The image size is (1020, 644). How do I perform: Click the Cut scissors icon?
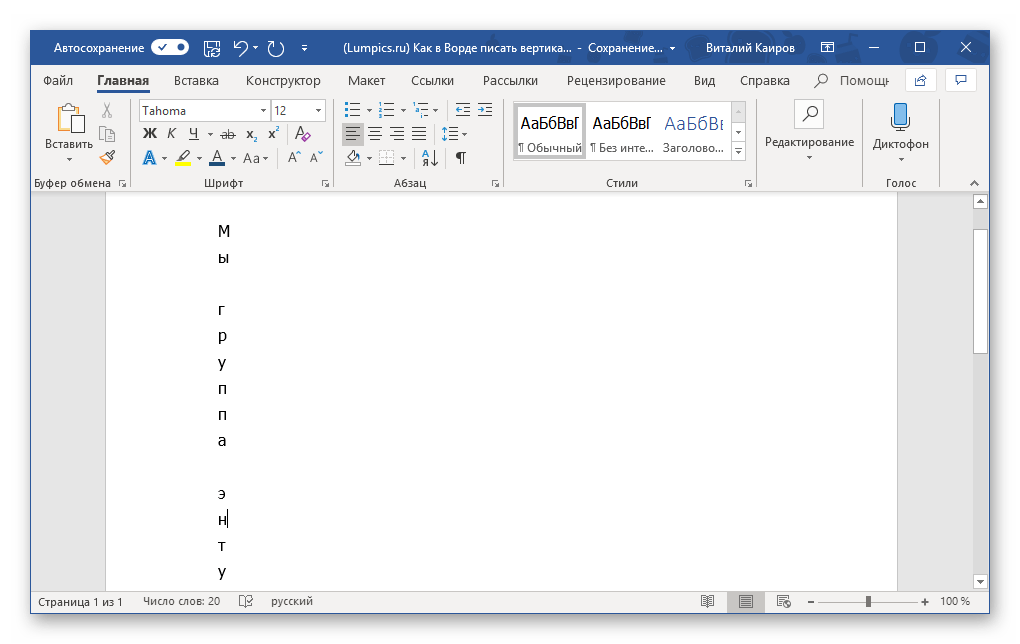[x=107, y=110]
